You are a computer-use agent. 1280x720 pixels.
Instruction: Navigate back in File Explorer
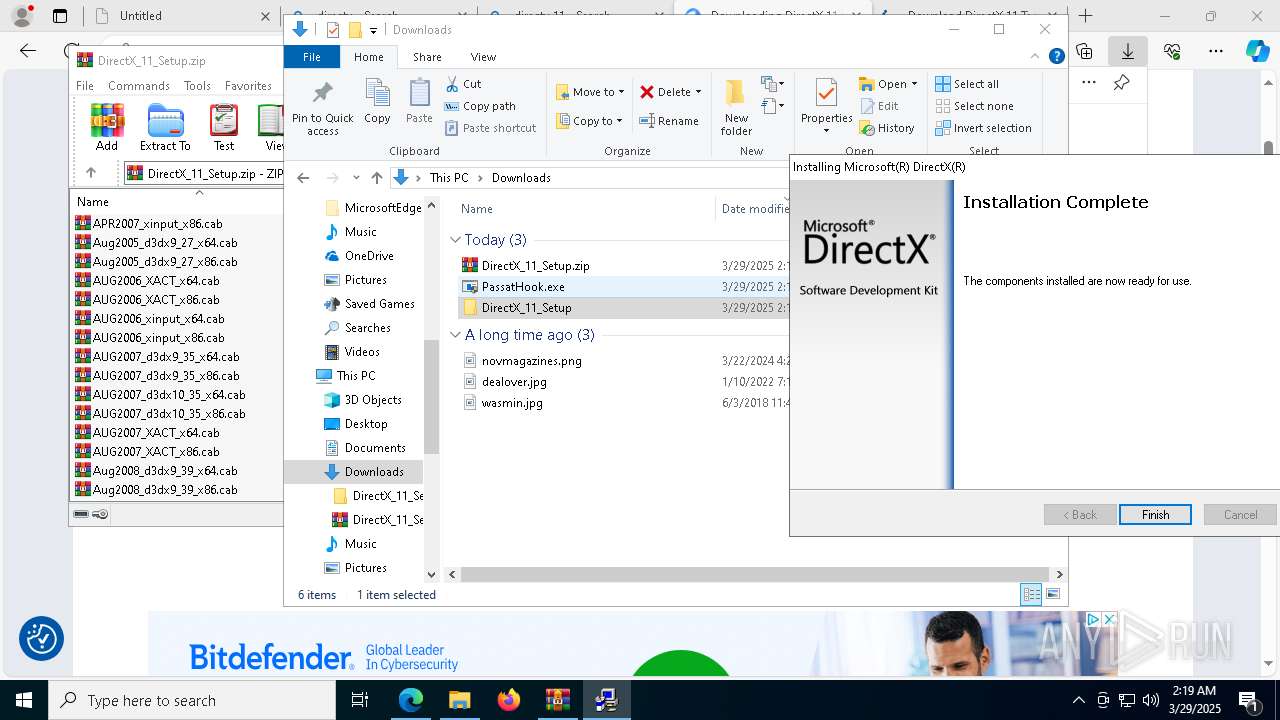coord(303,178)
